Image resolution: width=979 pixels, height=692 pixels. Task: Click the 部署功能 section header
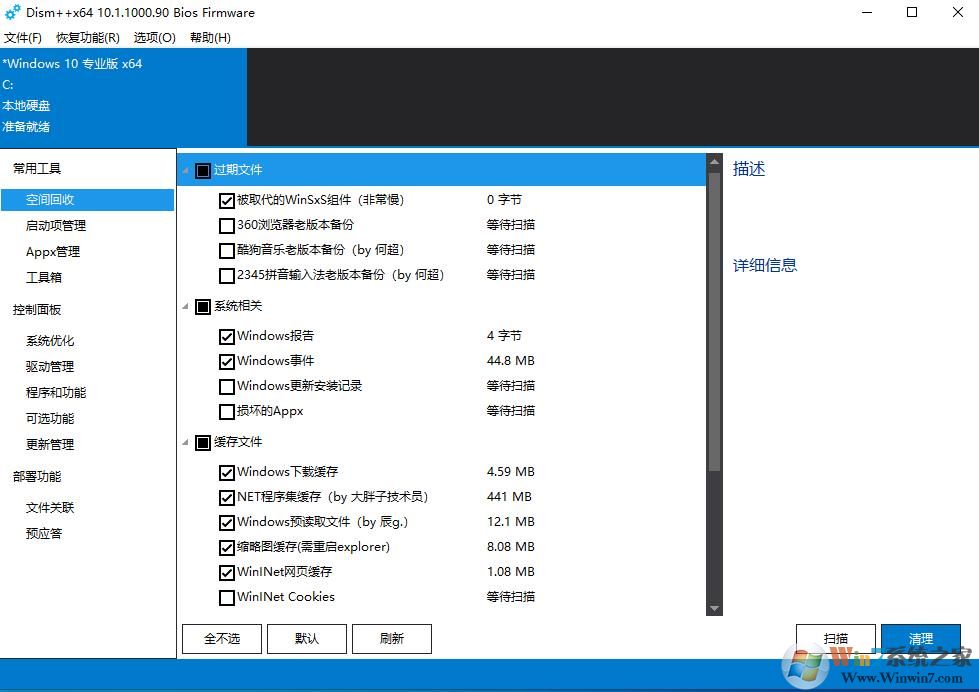click(37, 477)
